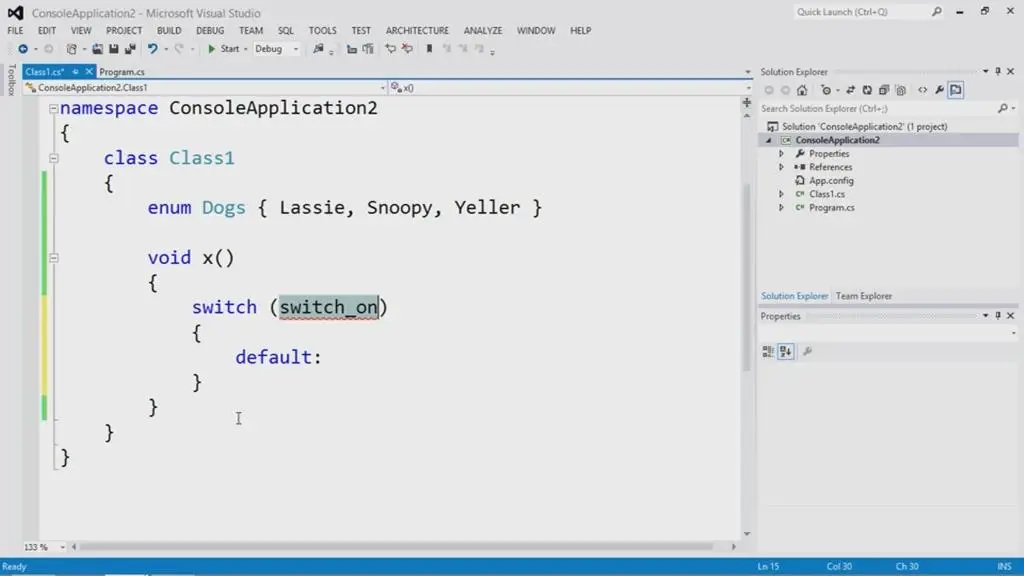Click Property Pages wrench in Properties panel
Screen dimensions: 1024x576
click(x=808, y=352)
